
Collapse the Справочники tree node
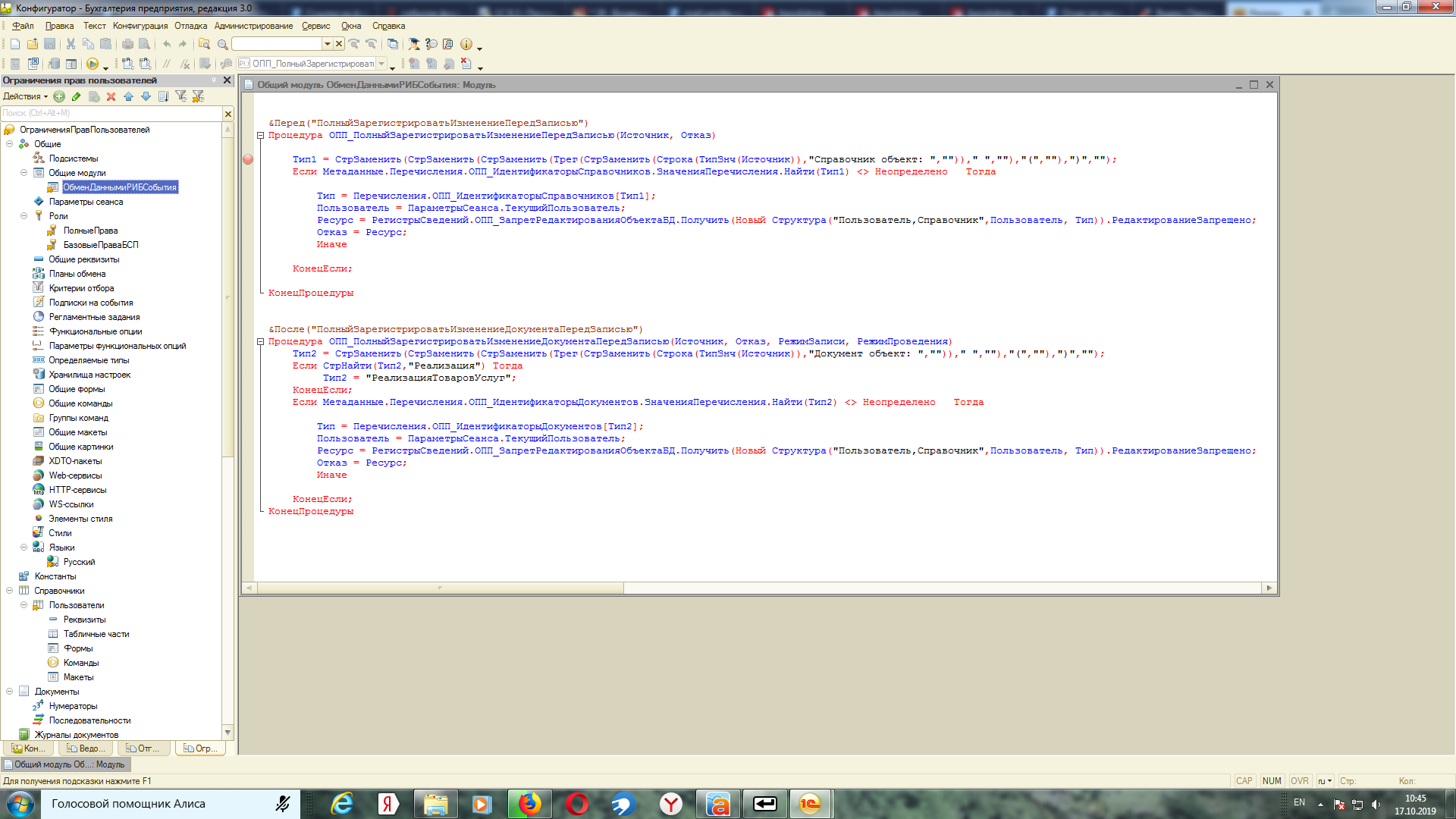tap(10, 591)
